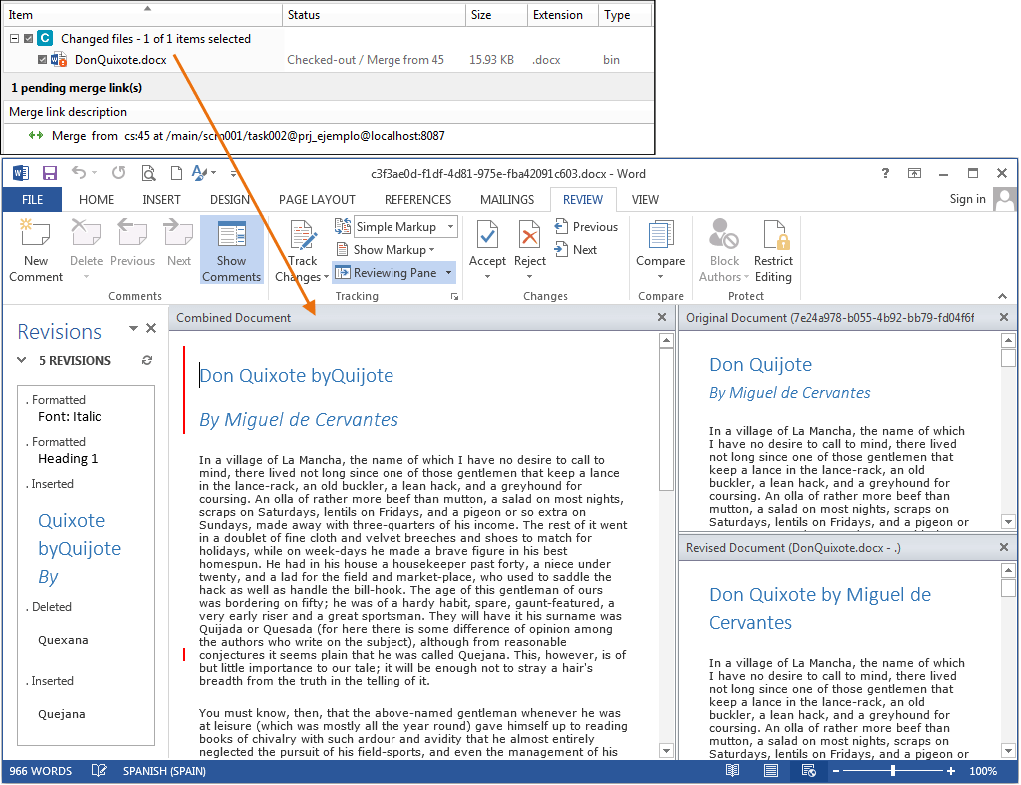Switch to the VIEW tab
Image resolution: width=1021 pixels, height=785 pixels.
tap(645, 200)
